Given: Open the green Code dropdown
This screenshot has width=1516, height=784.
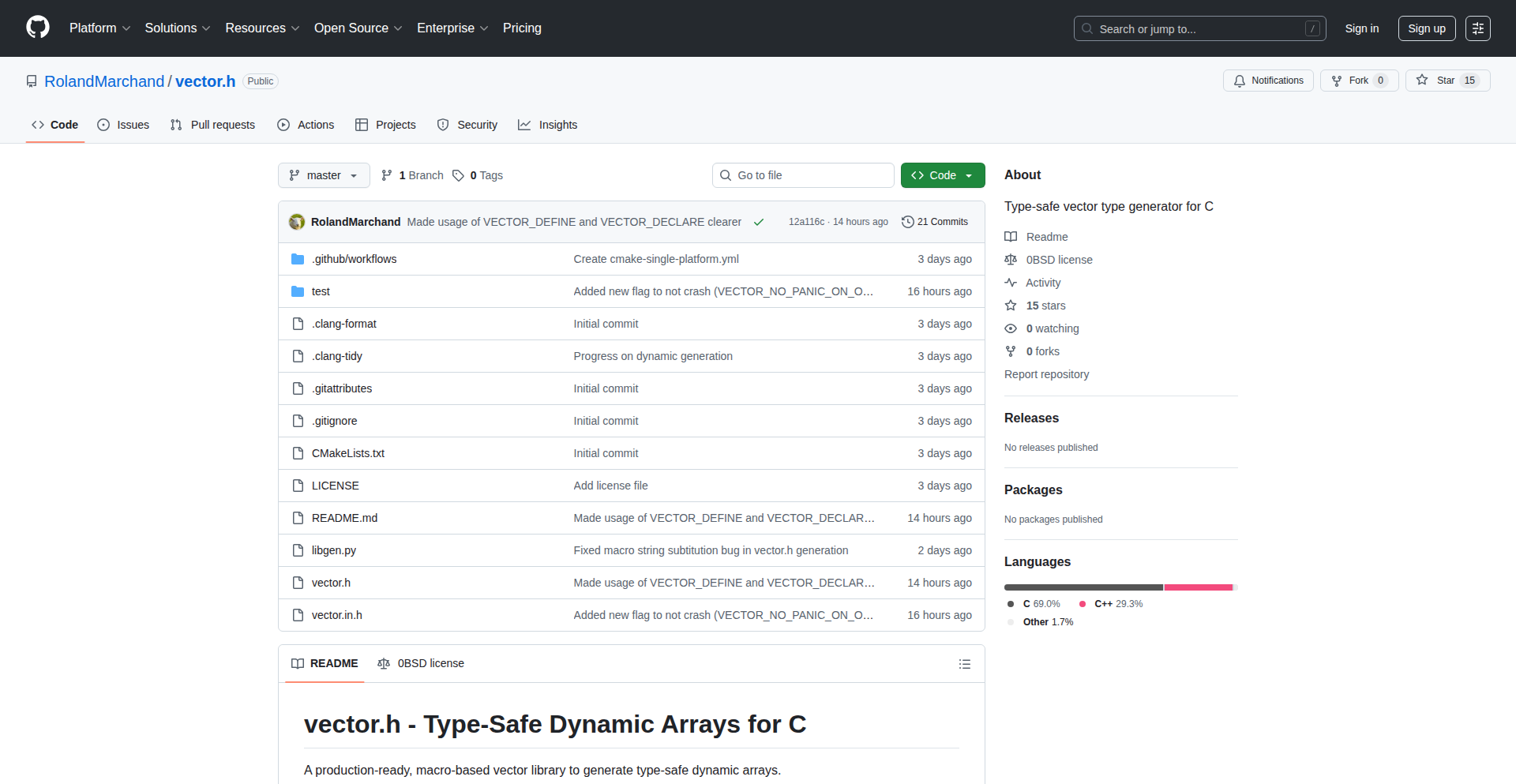Looking at the screenshot, I should (943, 175).
